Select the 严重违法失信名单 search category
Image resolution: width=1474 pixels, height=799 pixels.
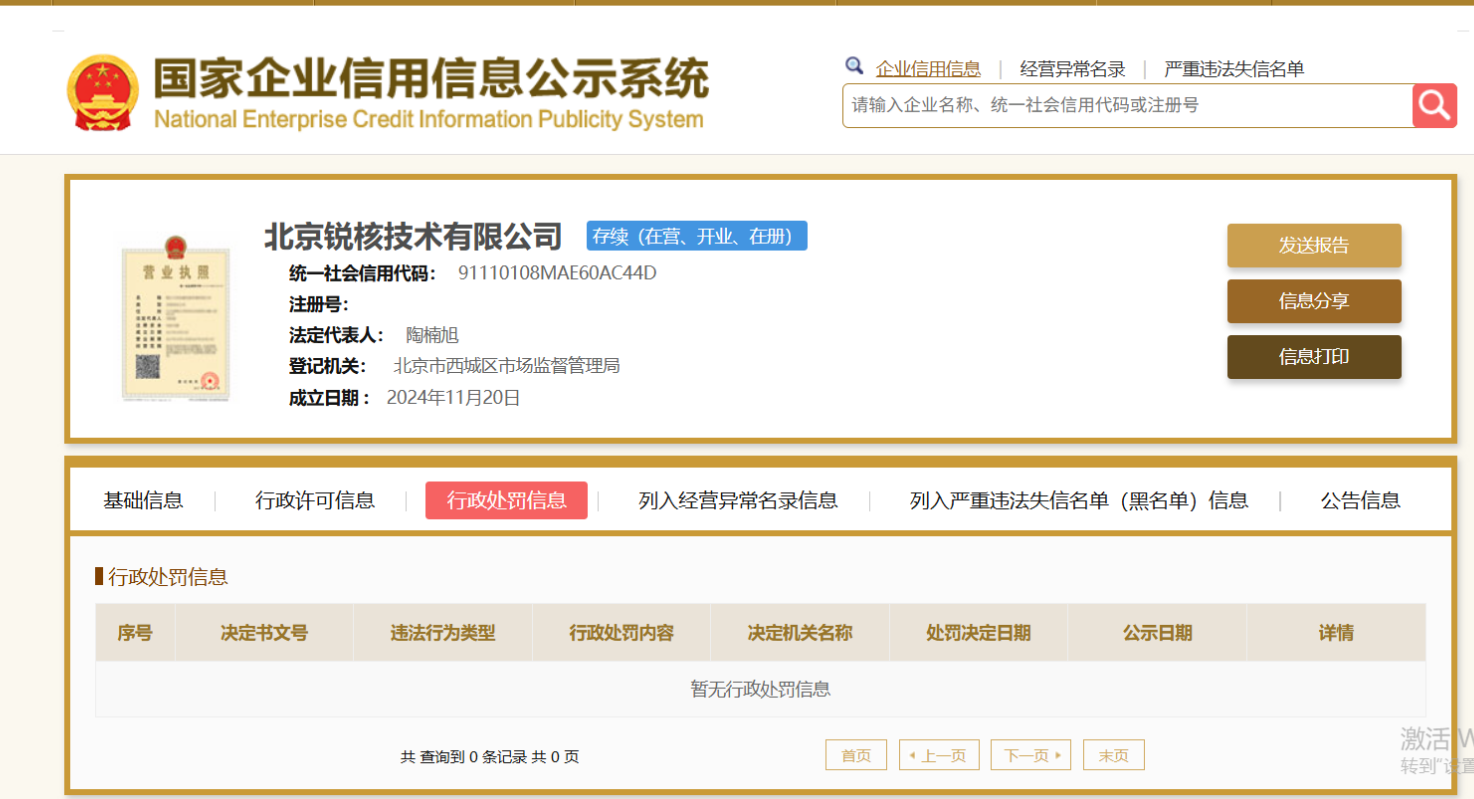(1234, 69)
